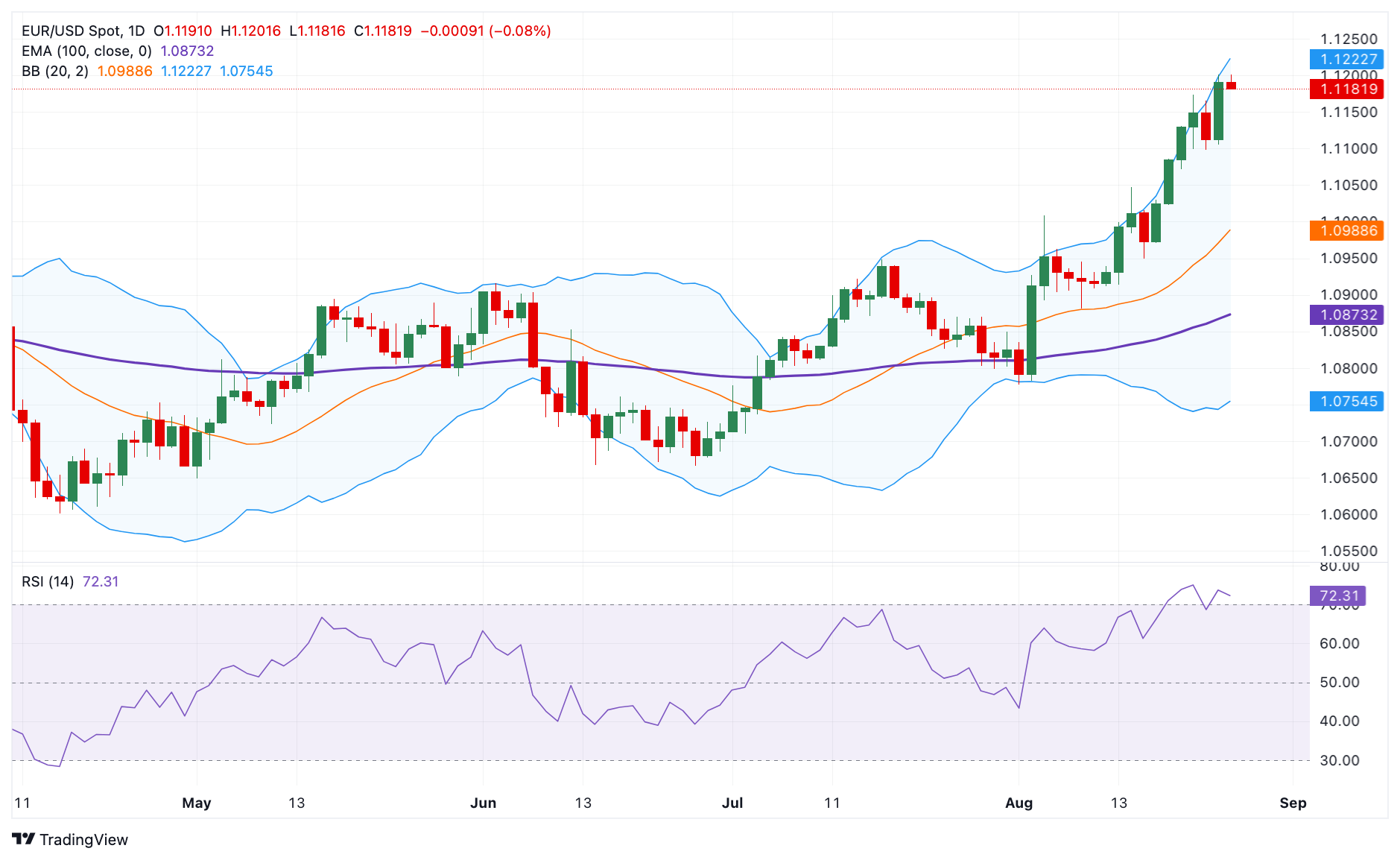The image size is (1400, 860).
Task: Select the Aug label on time axis
Action: coord(1019,803)
